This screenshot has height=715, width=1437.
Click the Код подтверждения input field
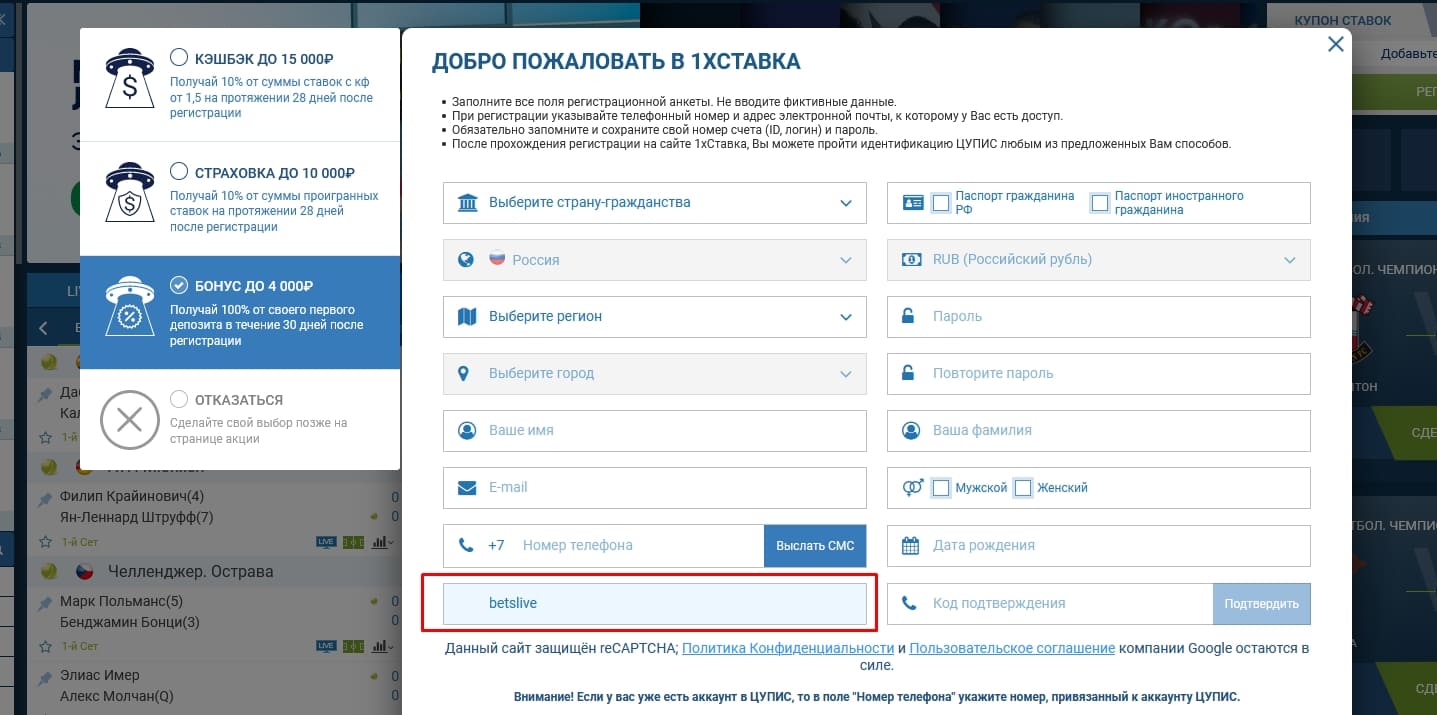coord(1050,604)
